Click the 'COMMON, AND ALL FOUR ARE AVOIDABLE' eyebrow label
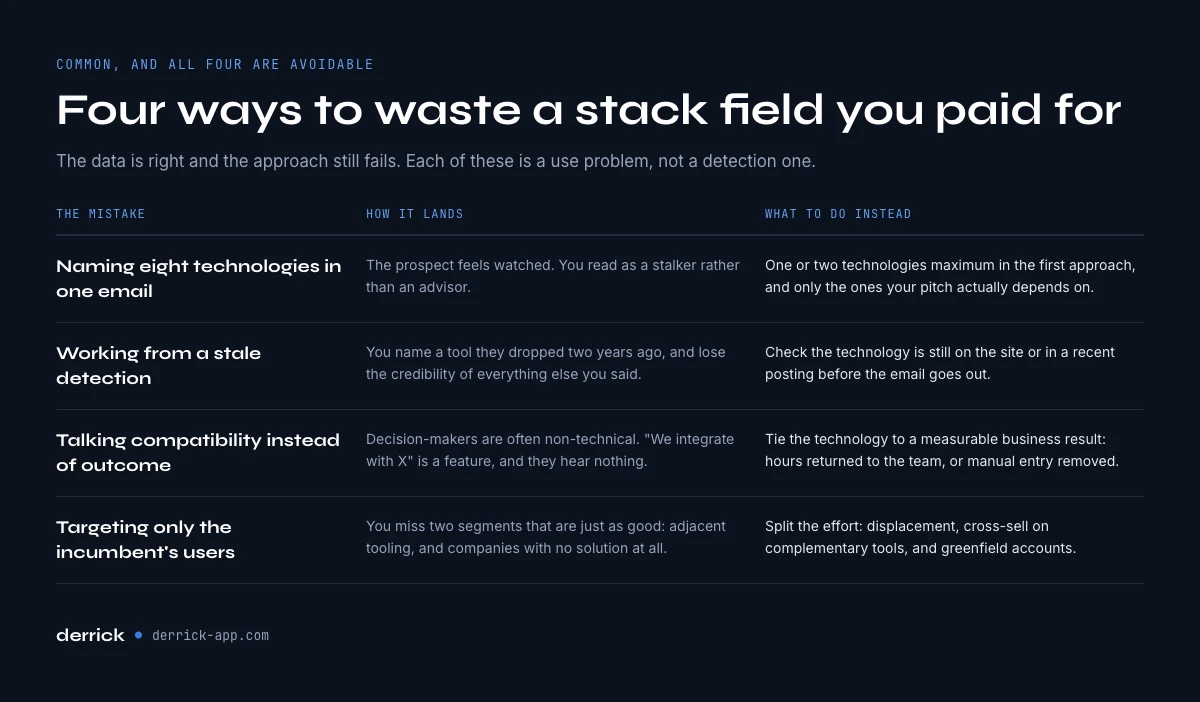The width and height of the screenshot is (1200, 702). 215,64
